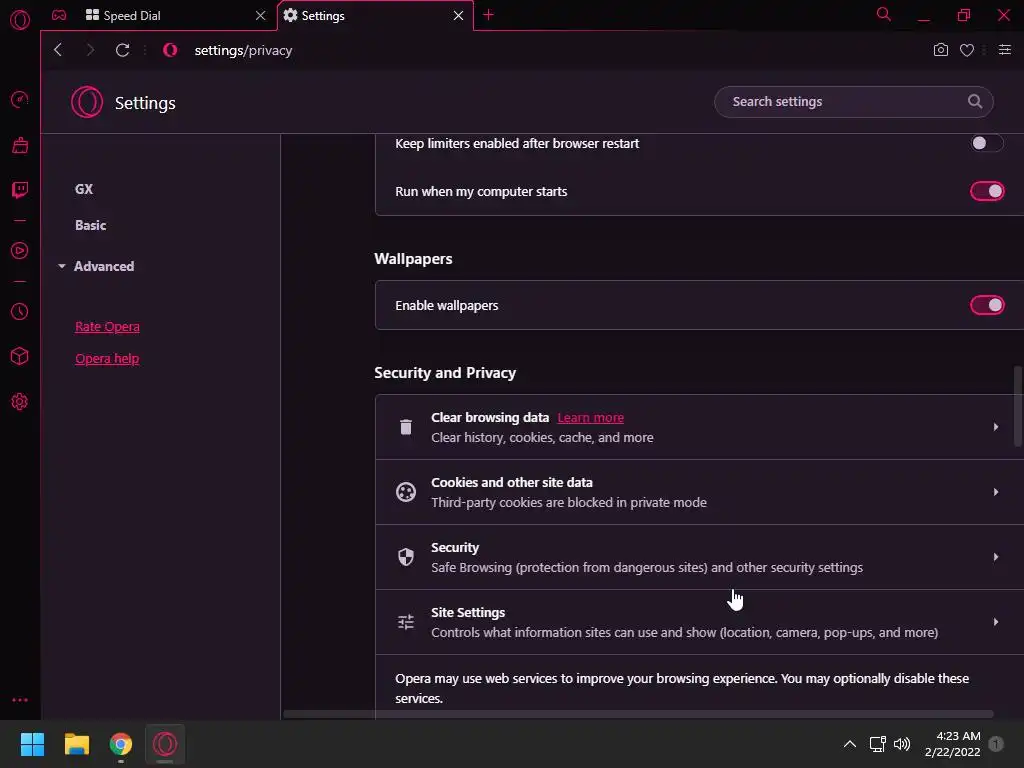Viewport: 1024px width, 768px height.
Task: Open Extensions cube icon in sidebar
Action: click(x=20, y=356)
